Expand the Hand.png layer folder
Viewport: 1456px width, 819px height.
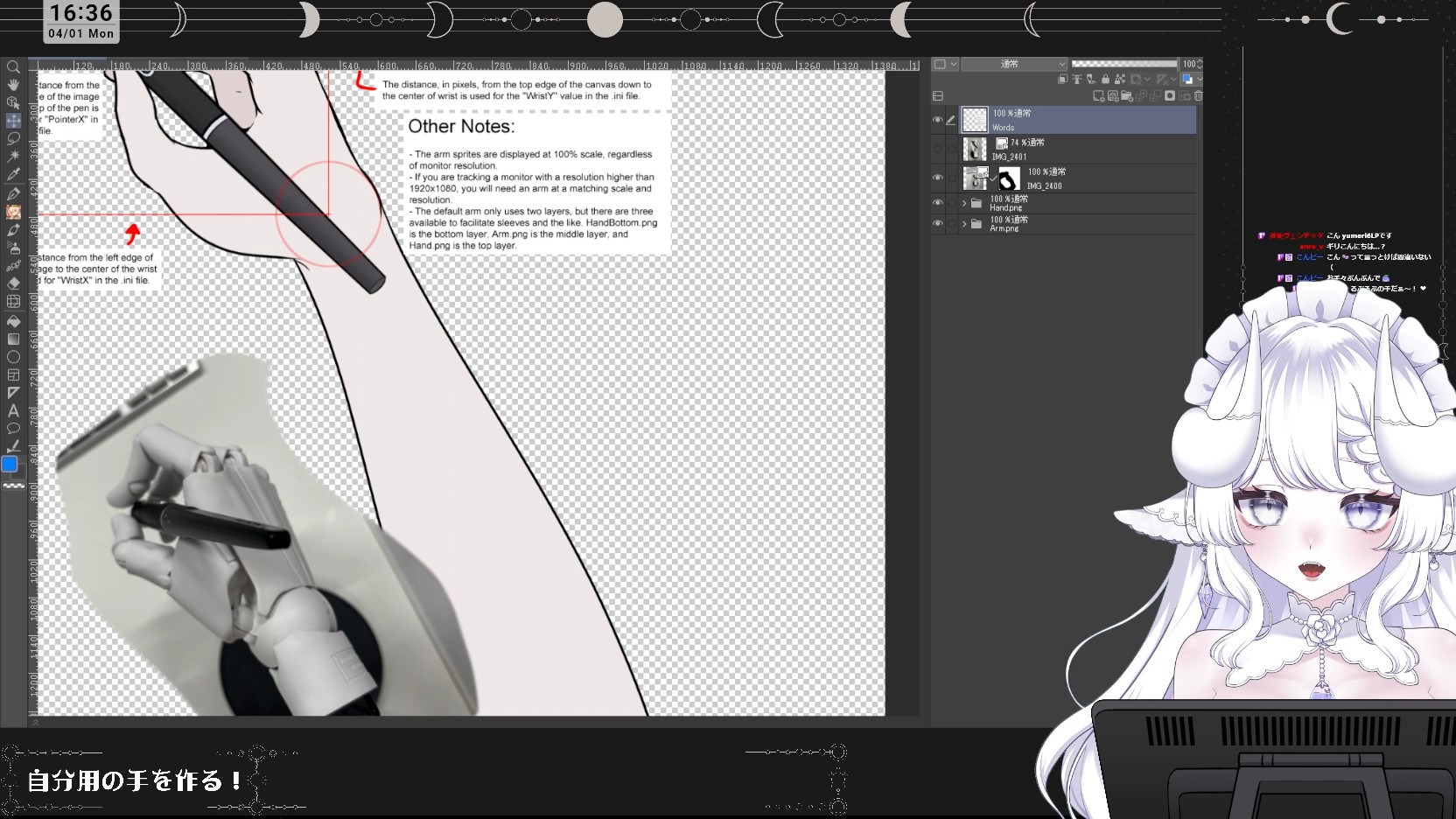point(964,203)
